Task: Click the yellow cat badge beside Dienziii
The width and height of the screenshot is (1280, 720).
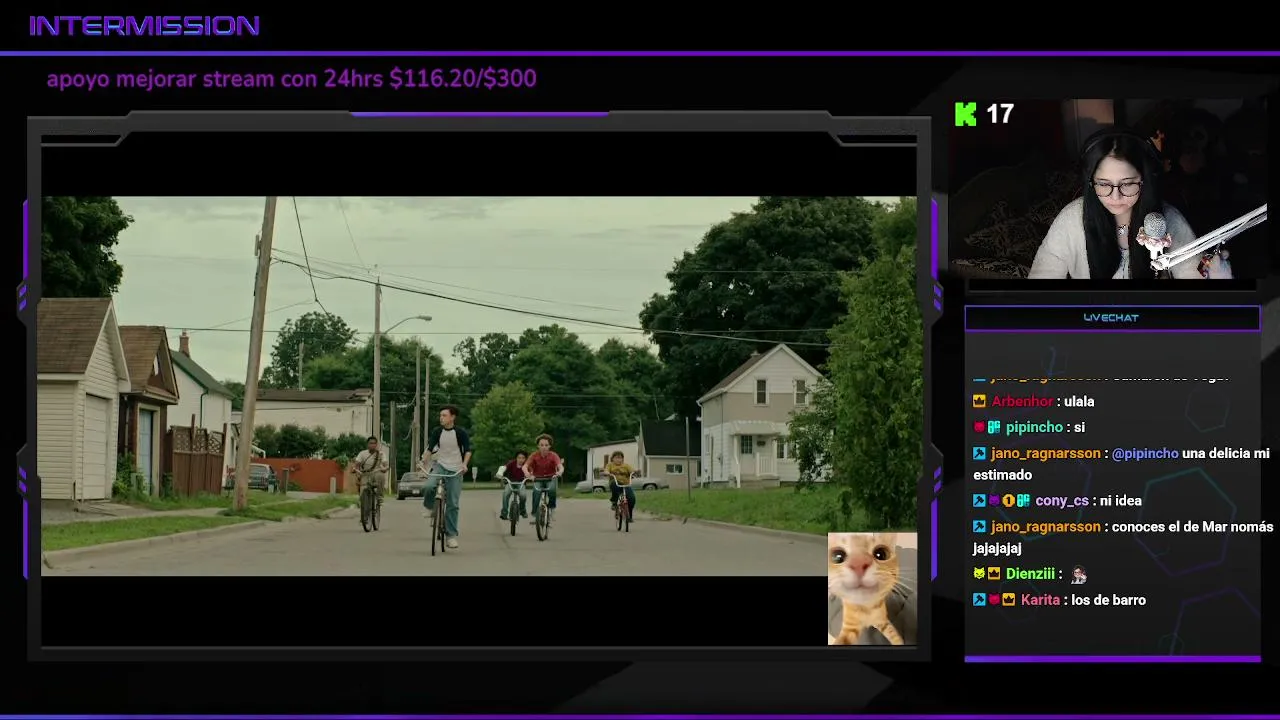Action: click(979, 574)
